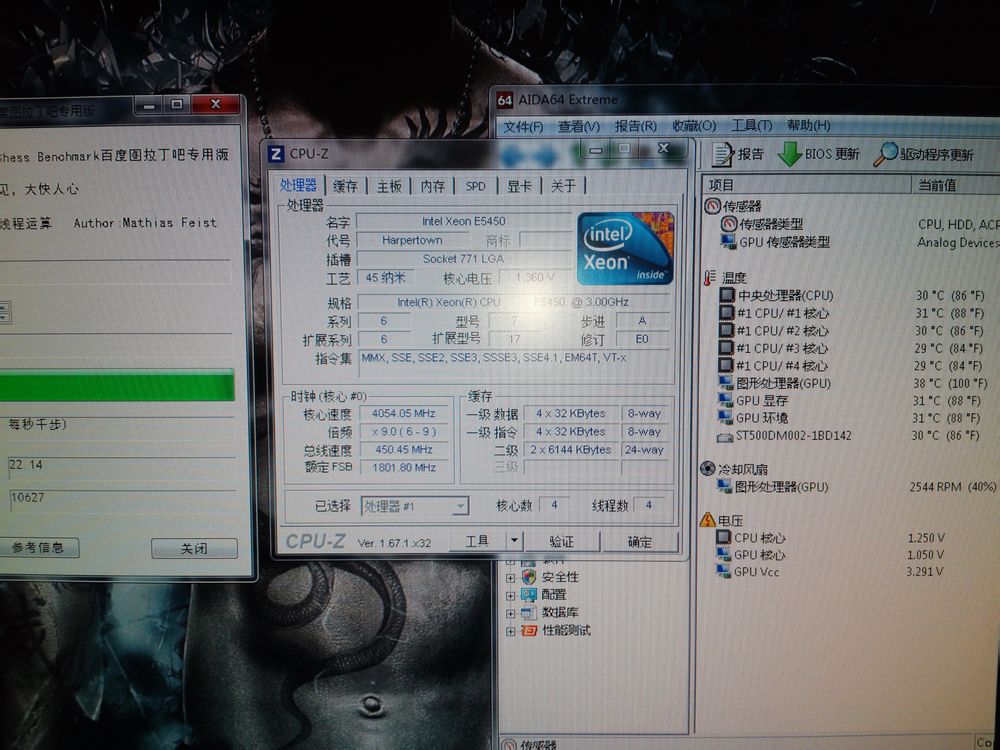
Task: Select the 传感器 group icon in list
Action: 712,206
